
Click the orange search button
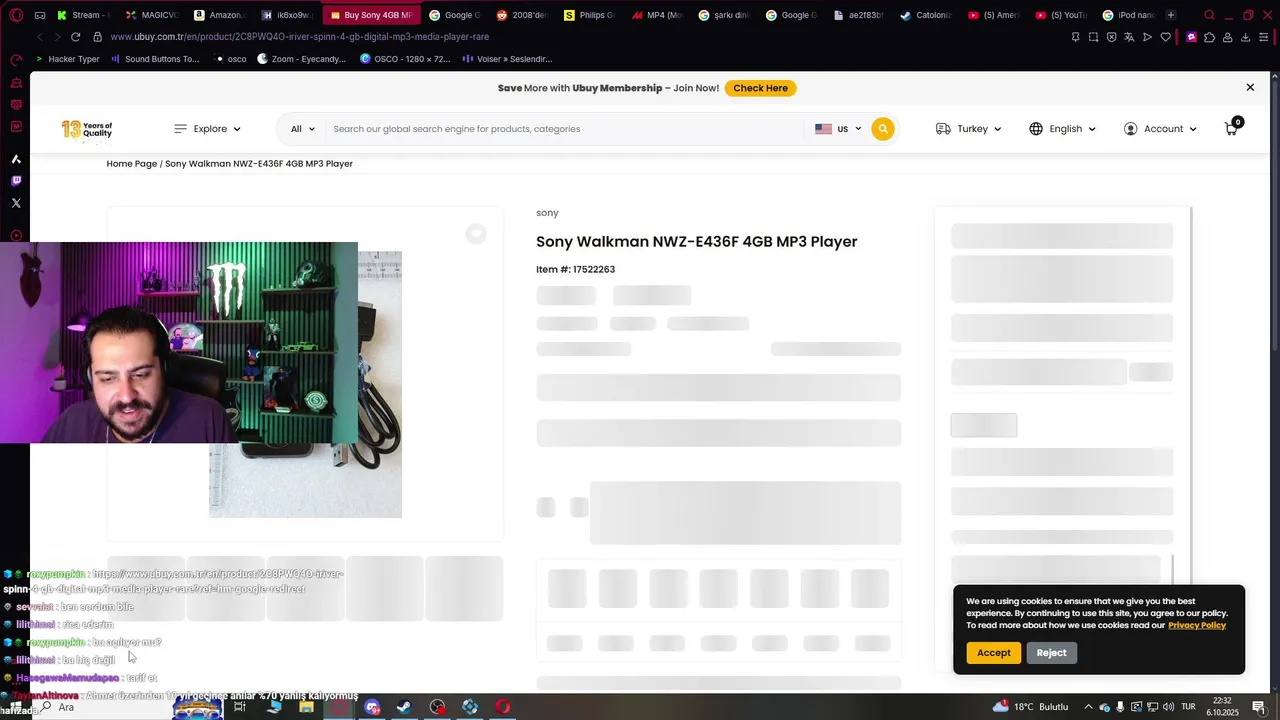882,129
